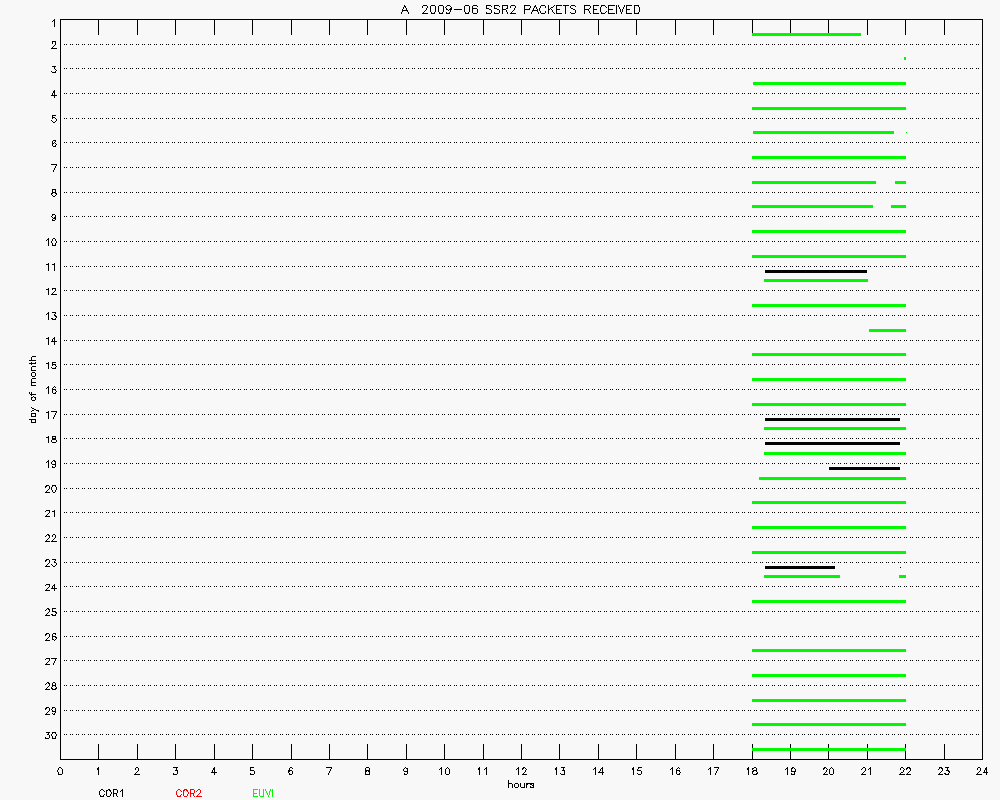Click the black bar on day 18
The width and height of the screenshot is (1000, 800).
point(832,443)
